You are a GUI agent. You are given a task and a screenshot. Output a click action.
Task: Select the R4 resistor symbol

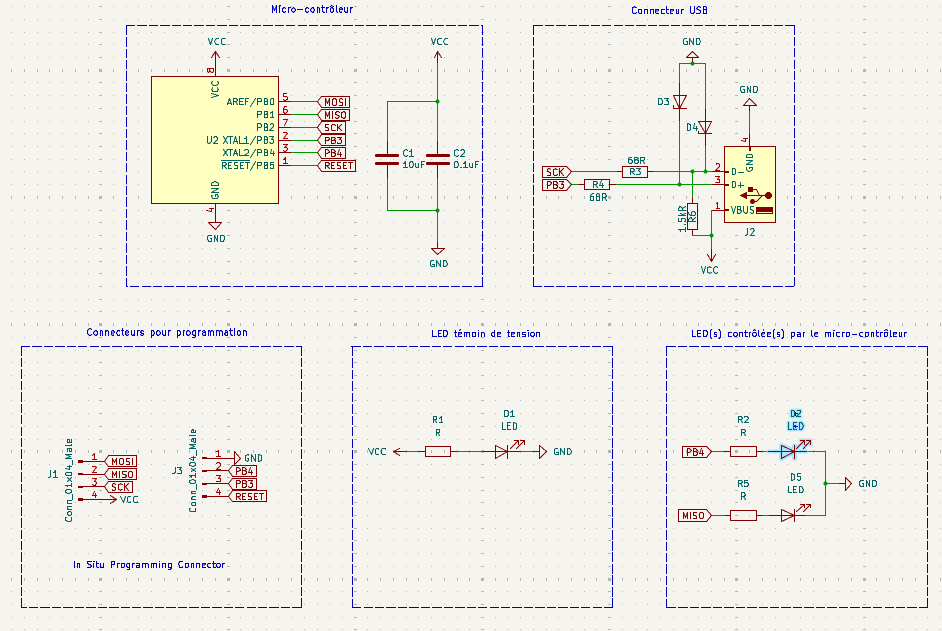click(x=598, y=185)
